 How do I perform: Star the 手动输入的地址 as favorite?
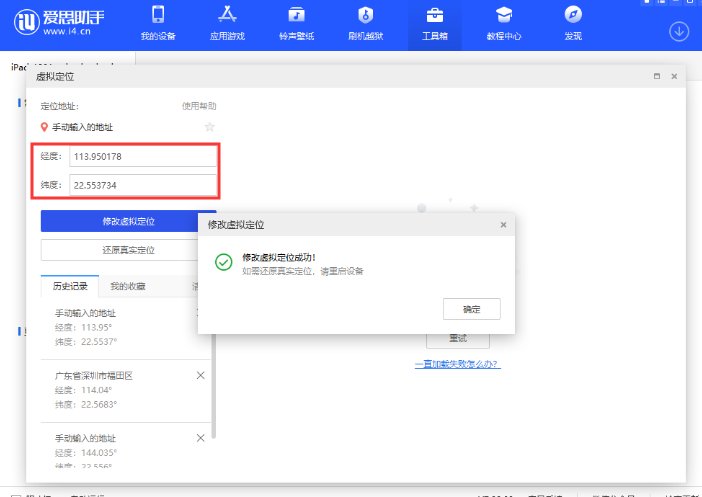pos(210,127)
